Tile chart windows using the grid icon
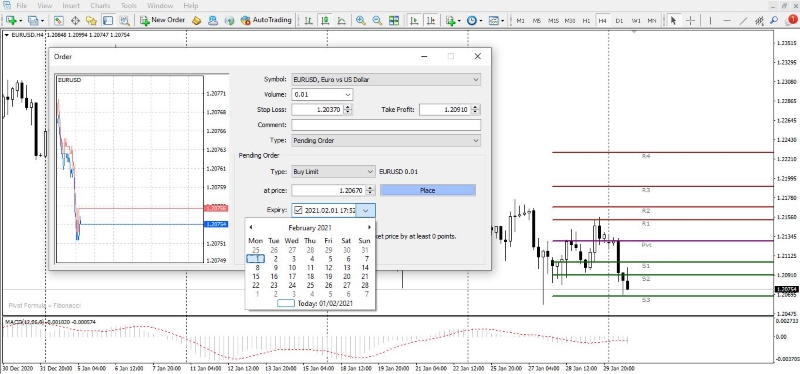This screenshot has width=800, height=374. [393, 20]
